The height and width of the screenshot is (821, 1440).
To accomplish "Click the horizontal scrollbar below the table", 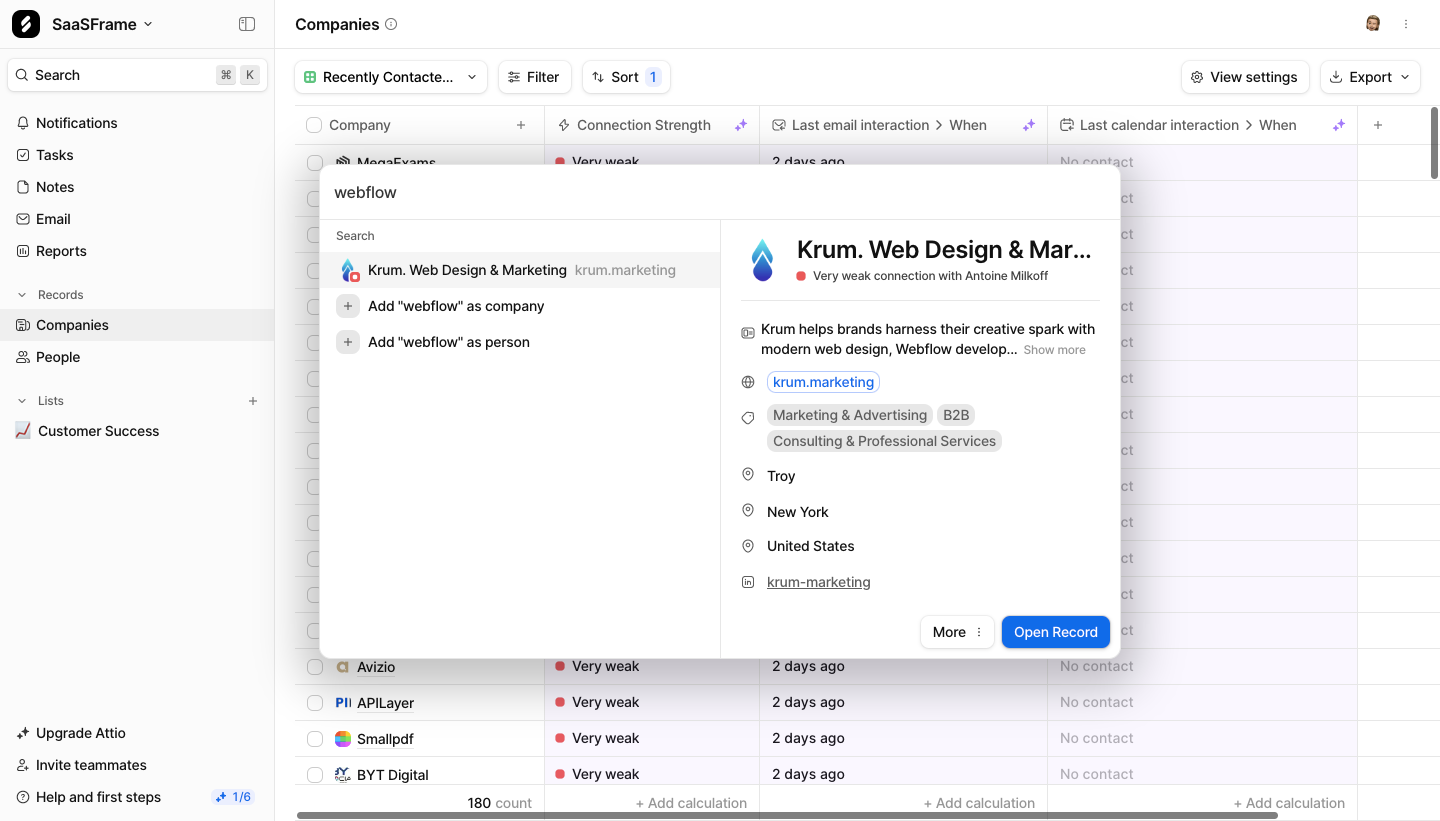I will (787, 815).
